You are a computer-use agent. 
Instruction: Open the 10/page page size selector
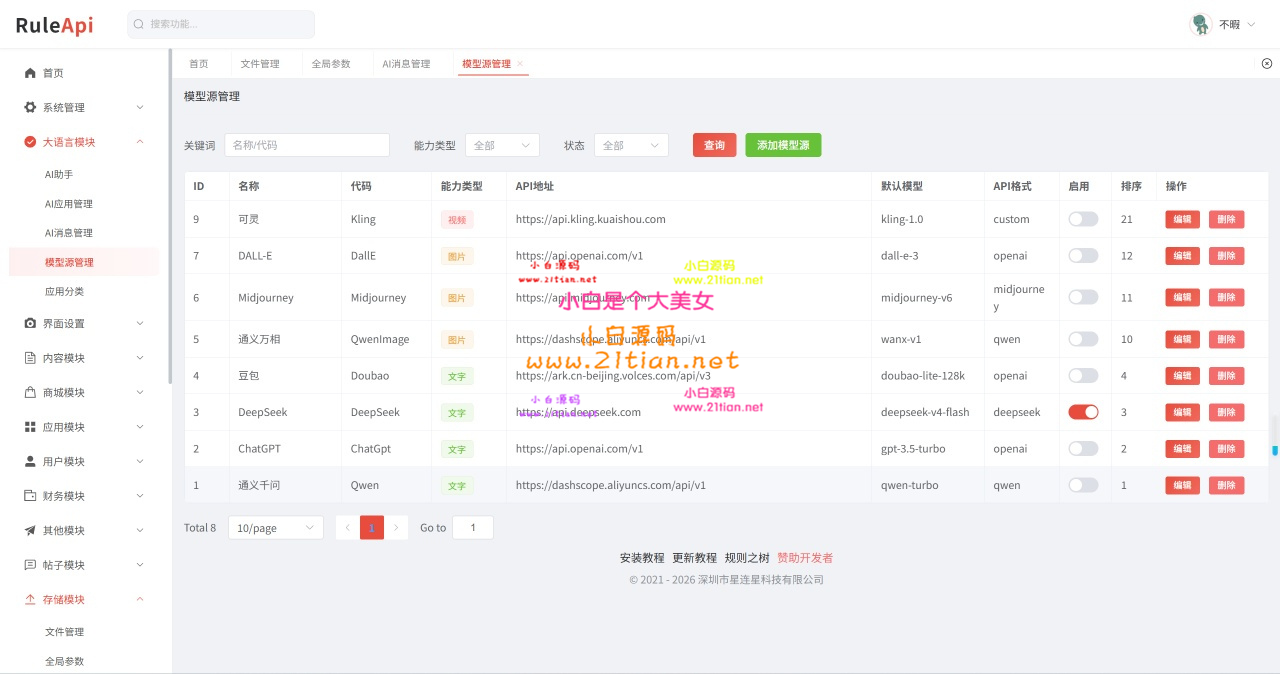point(276,528)
